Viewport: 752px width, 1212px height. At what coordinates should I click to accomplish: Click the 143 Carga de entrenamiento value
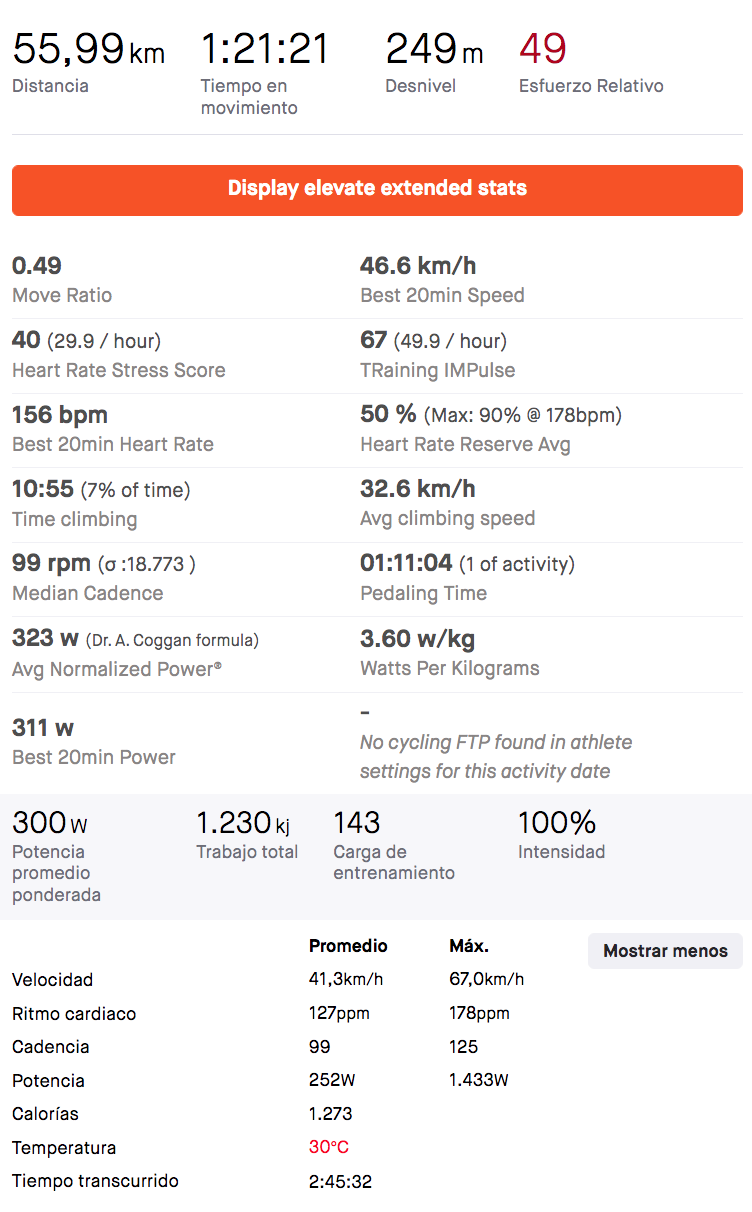(x=357, y=823)
